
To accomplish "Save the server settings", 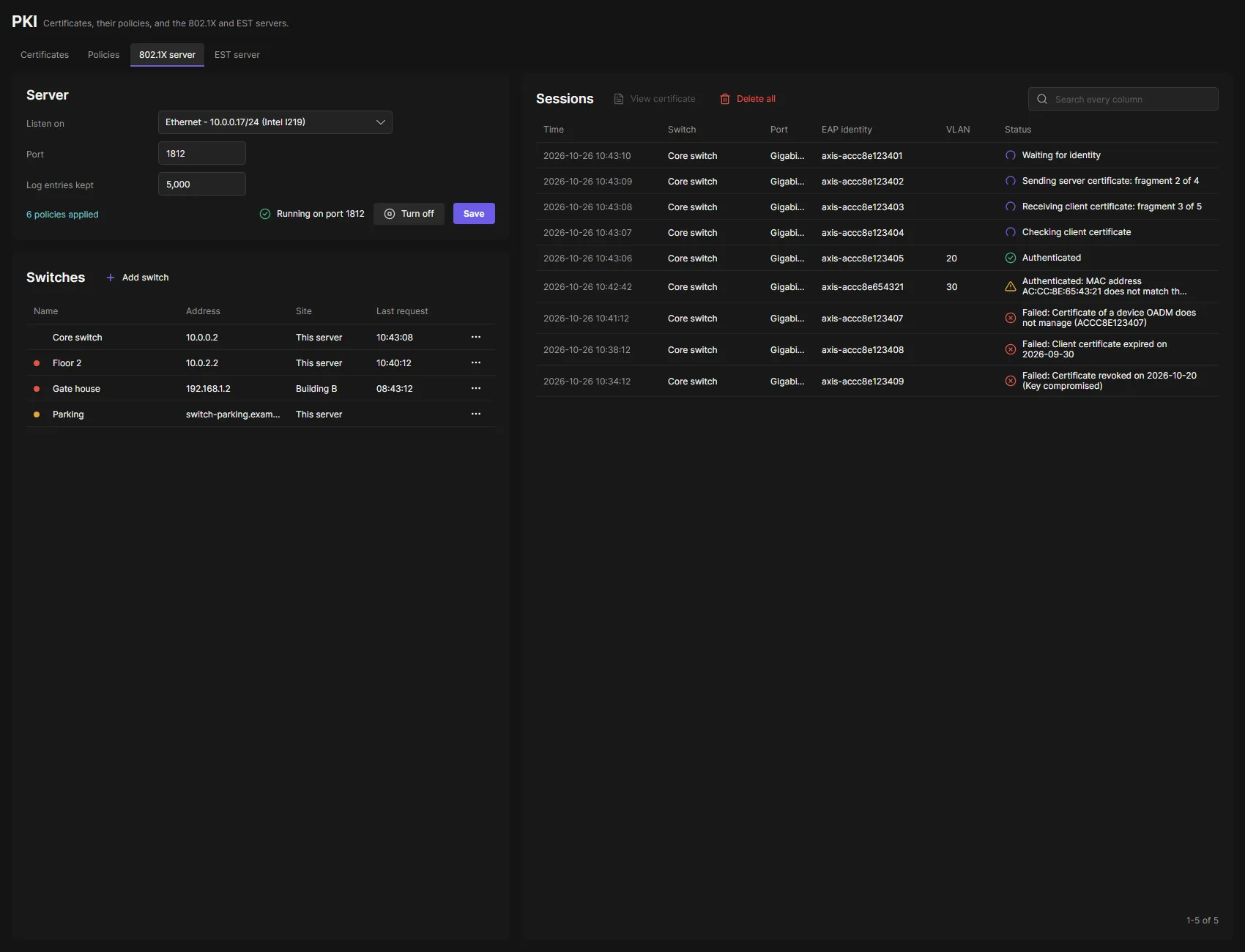I will coord(474,214).
